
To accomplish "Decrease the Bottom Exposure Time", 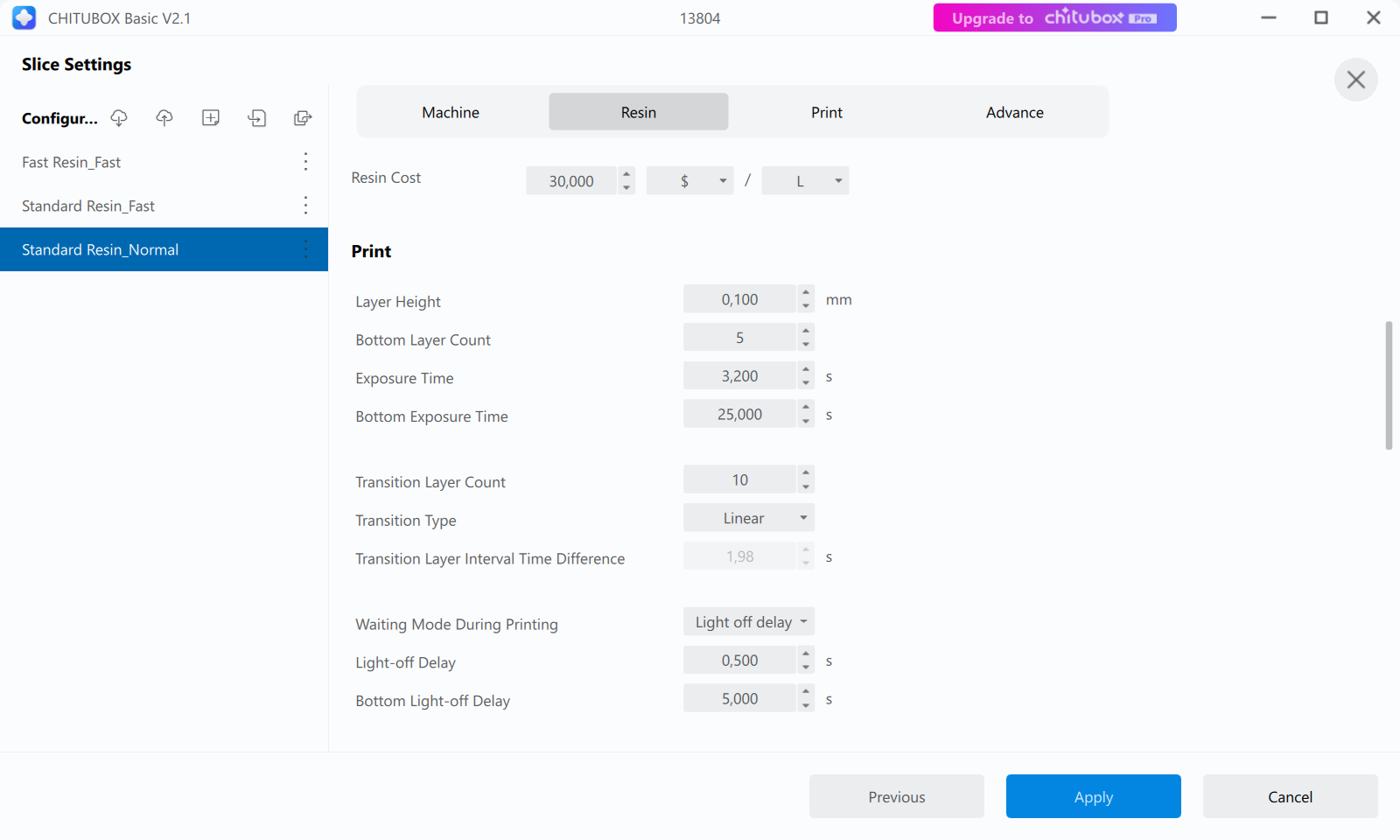I will pyautogui.click(x=806, y=422).
